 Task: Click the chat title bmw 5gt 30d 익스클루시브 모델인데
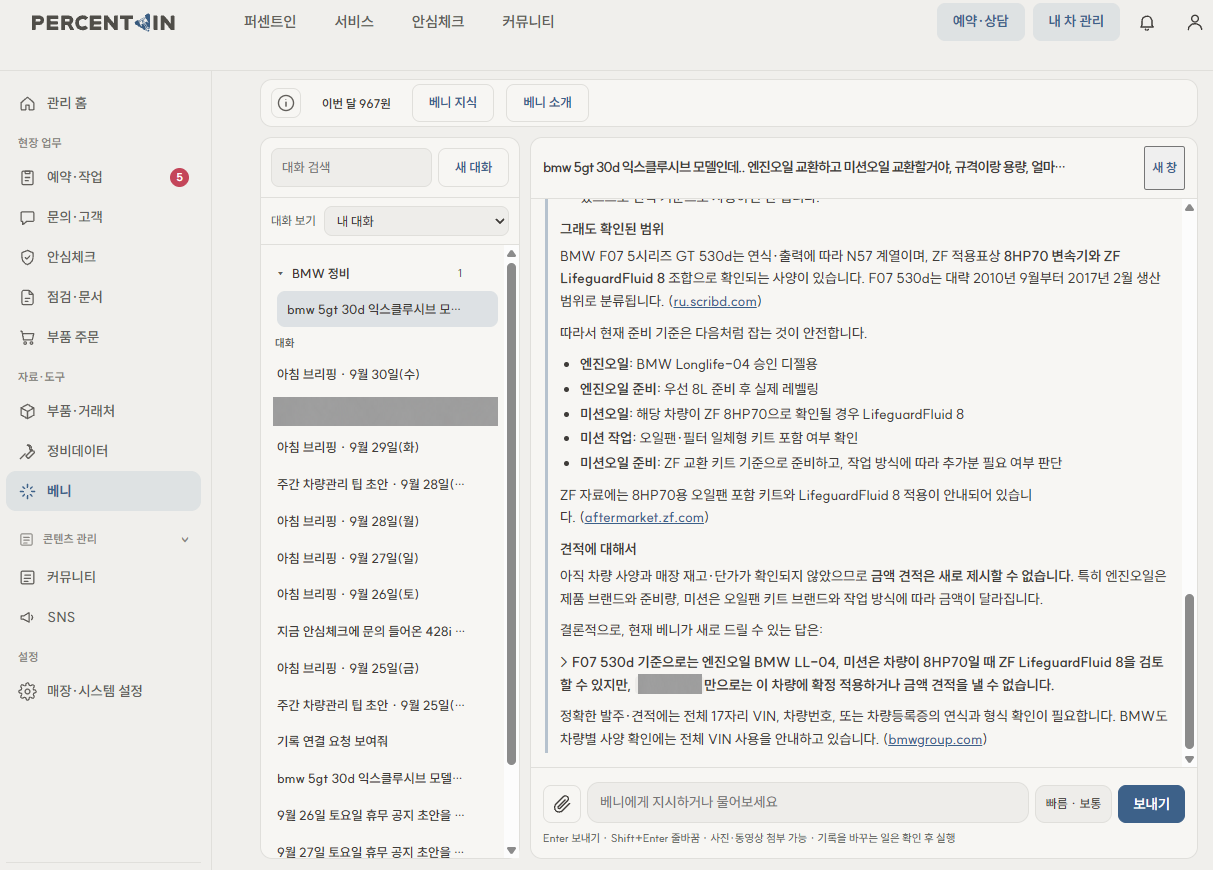coord(804,167)
